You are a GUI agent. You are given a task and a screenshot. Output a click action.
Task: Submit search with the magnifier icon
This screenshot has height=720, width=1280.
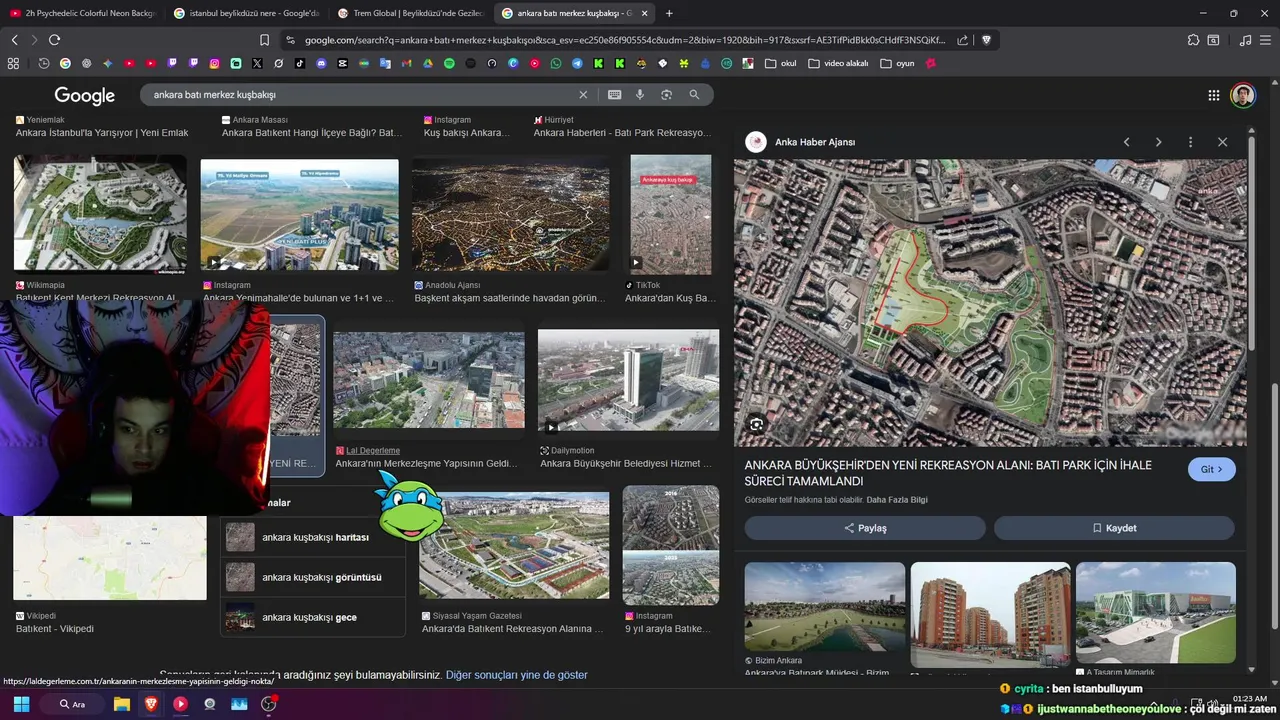pos(694,94)
